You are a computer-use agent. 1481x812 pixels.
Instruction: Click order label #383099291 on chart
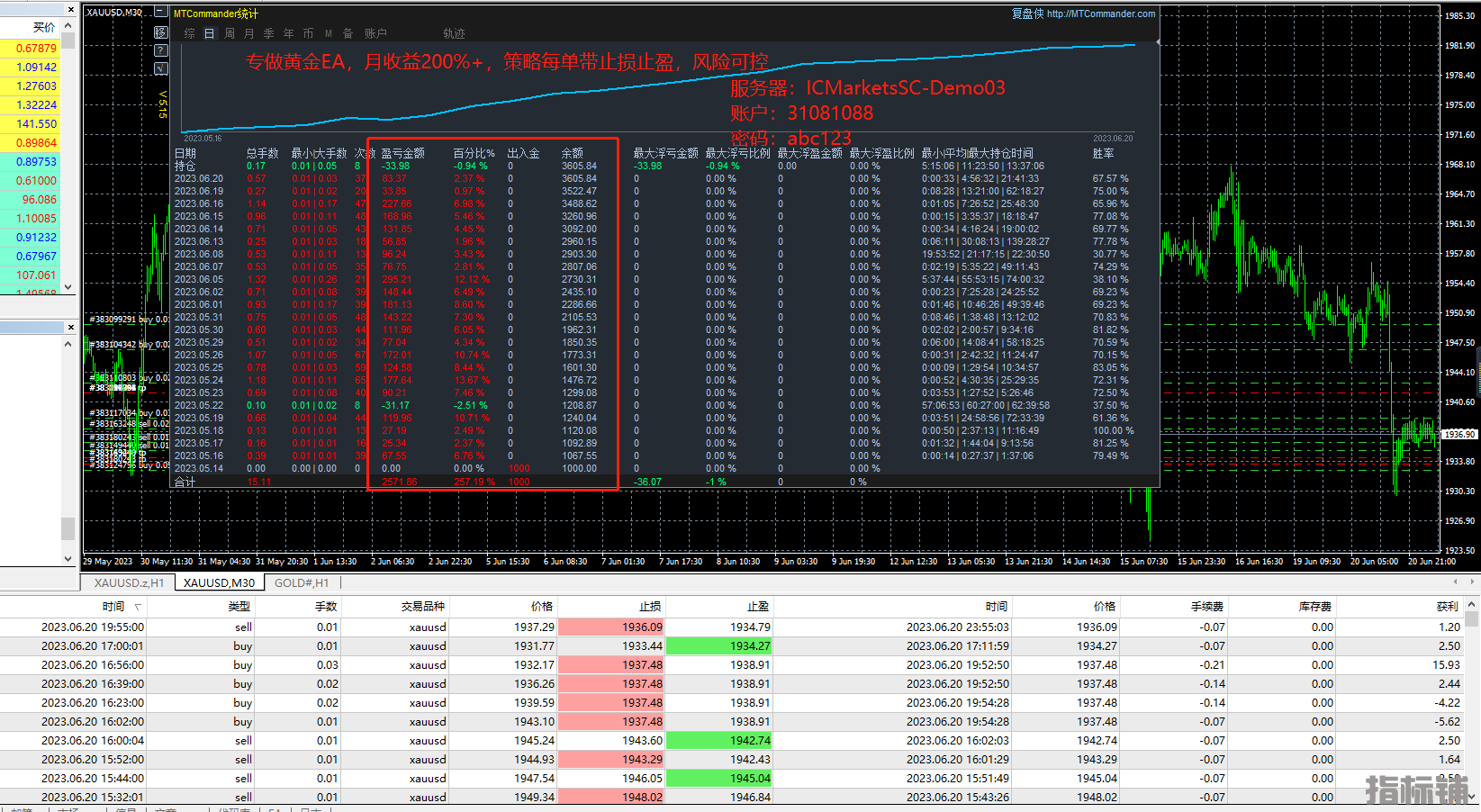113,320
